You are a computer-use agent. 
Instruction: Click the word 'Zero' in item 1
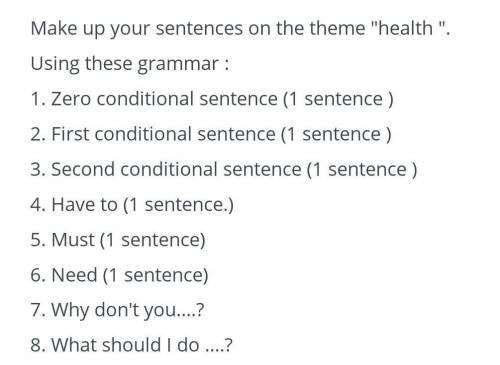click(x=71, y=99)
